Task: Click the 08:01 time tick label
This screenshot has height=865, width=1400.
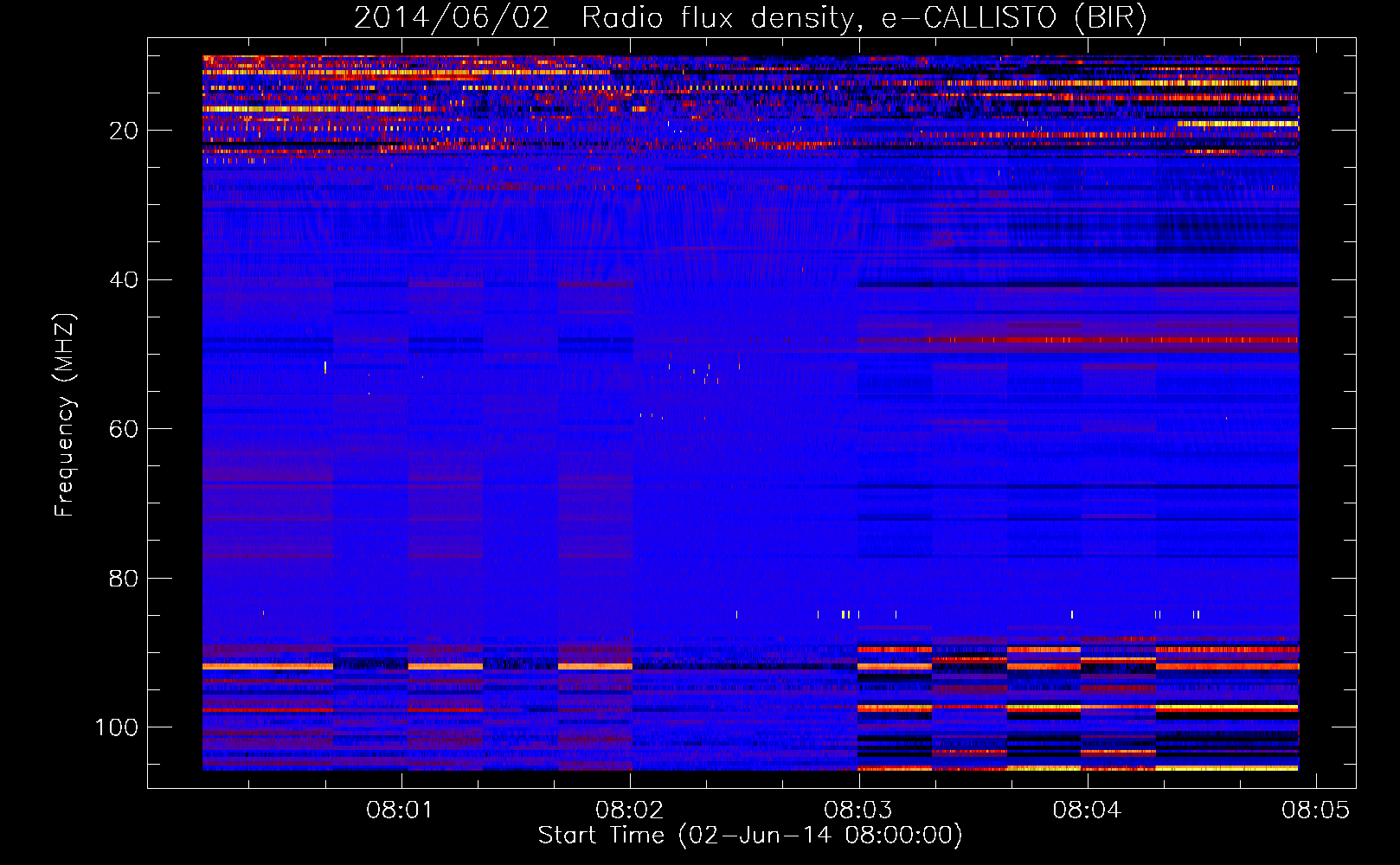Action: 399,811
